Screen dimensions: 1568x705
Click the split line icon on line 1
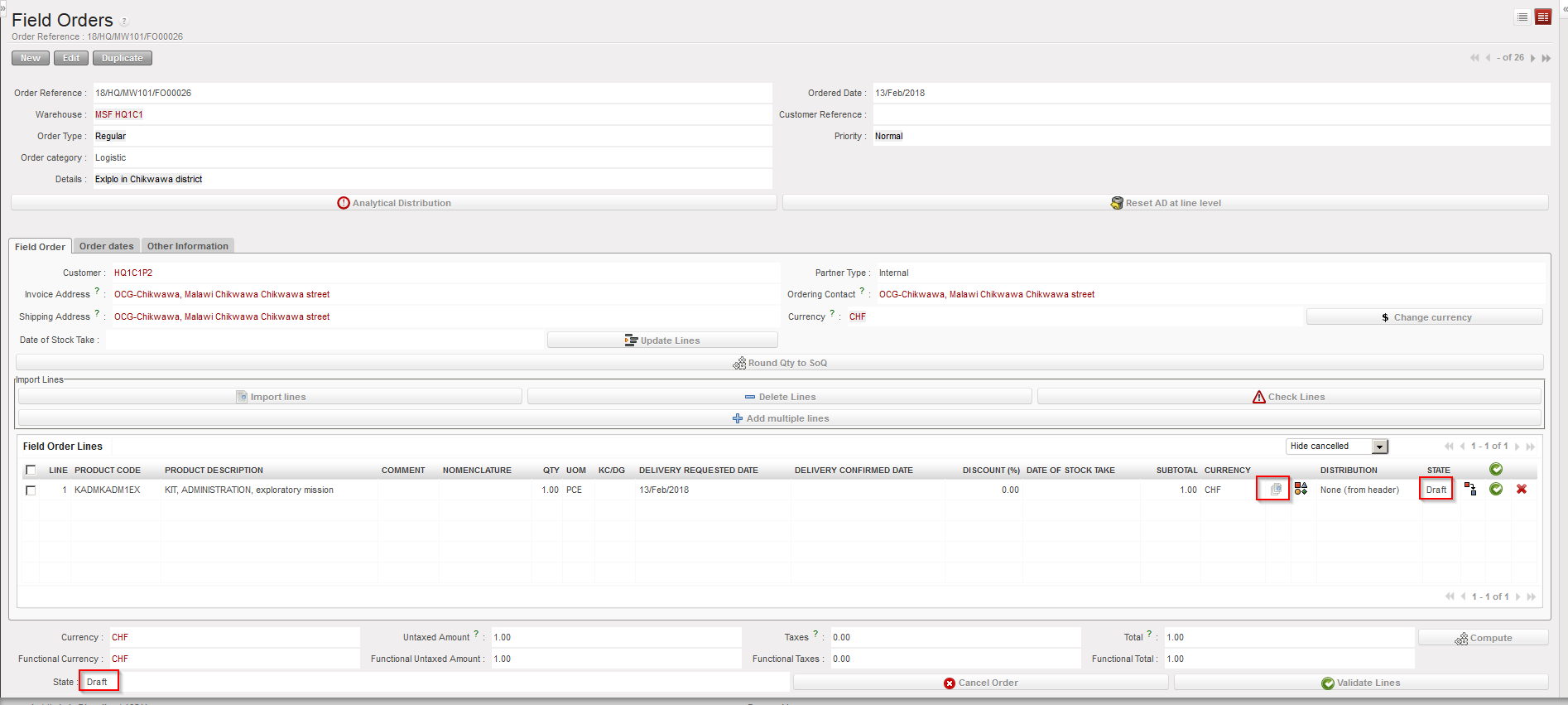click(x=1470, y=490)
